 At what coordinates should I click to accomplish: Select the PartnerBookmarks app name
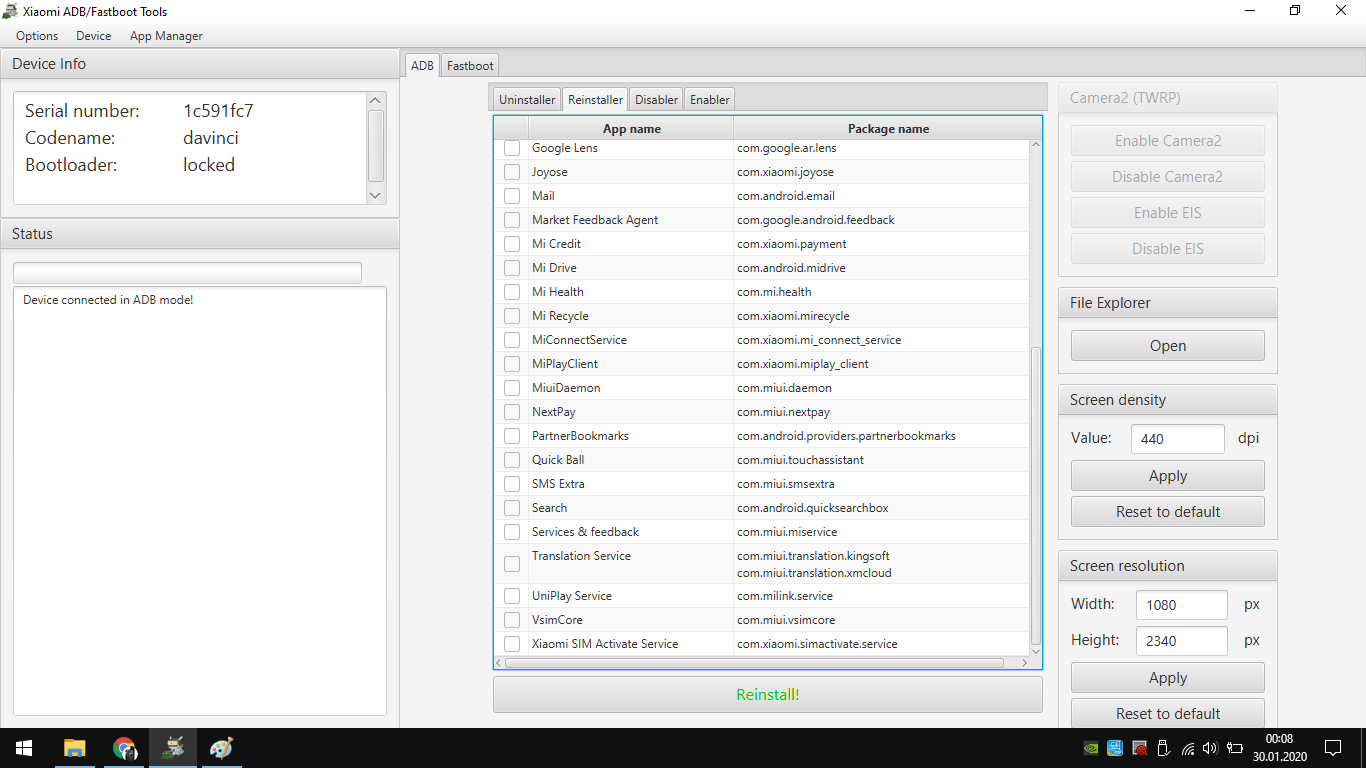click(x=580, y=436)
